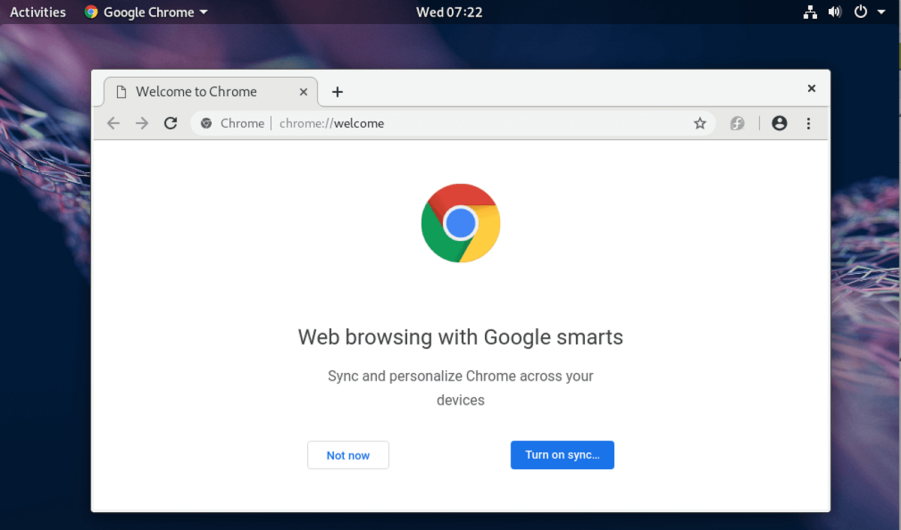Open the Google Chrome app menu
Image resolution: width=901 pixels, height=530 pixels.
click(146, 12)
